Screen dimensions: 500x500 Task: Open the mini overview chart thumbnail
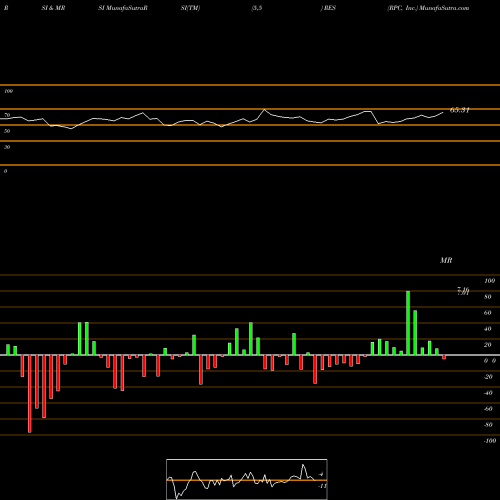point(247,479)
